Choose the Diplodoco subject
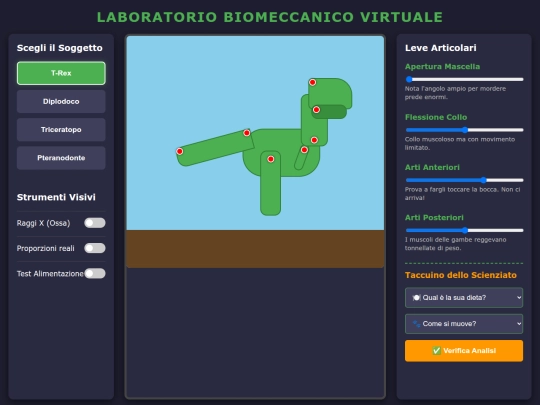The width and height of the screenshot is (540, 405). pyautogui.click(x=61, y=102)
